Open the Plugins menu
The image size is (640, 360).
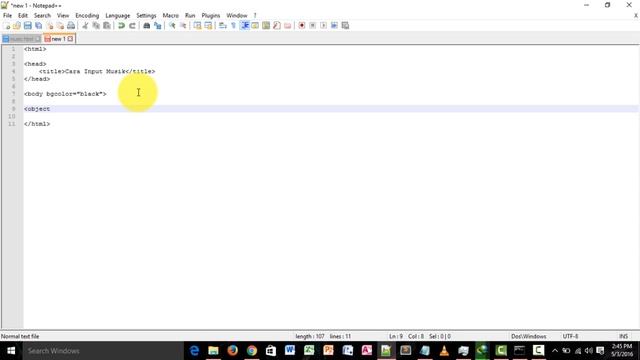tap(211, 16)
